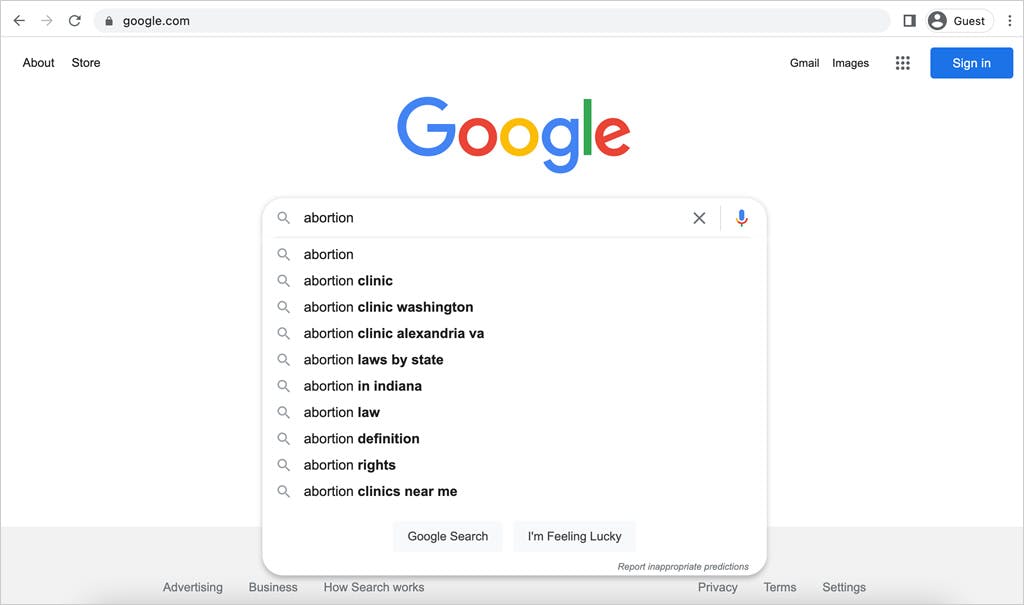Activate voice search with the microphone icon
Image resolution: width=1024 pixels, height=605 pixels.
pos(740,218)
